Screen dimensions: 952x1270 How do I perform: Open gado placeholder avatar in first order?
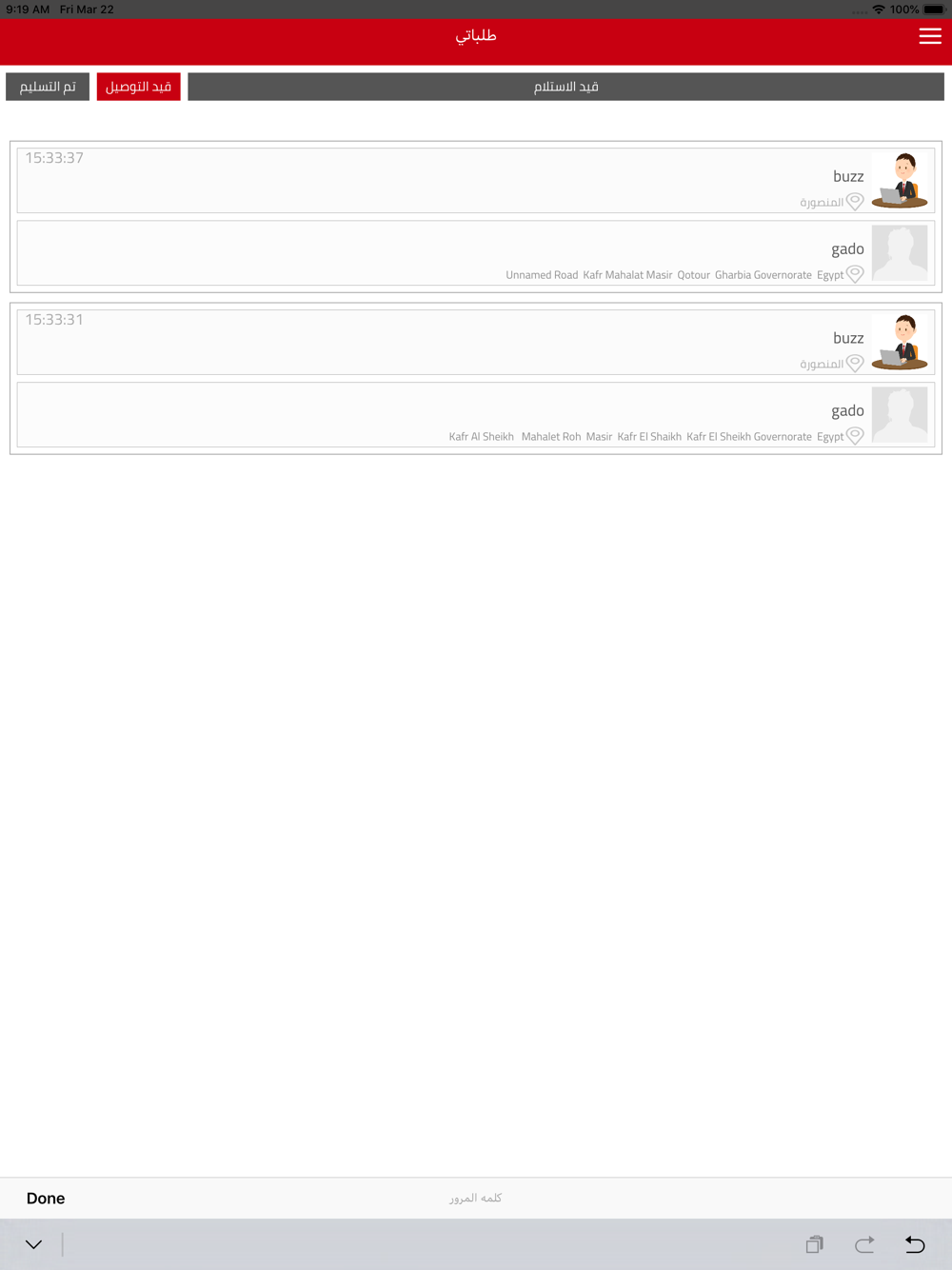click(x=900, y=253)
